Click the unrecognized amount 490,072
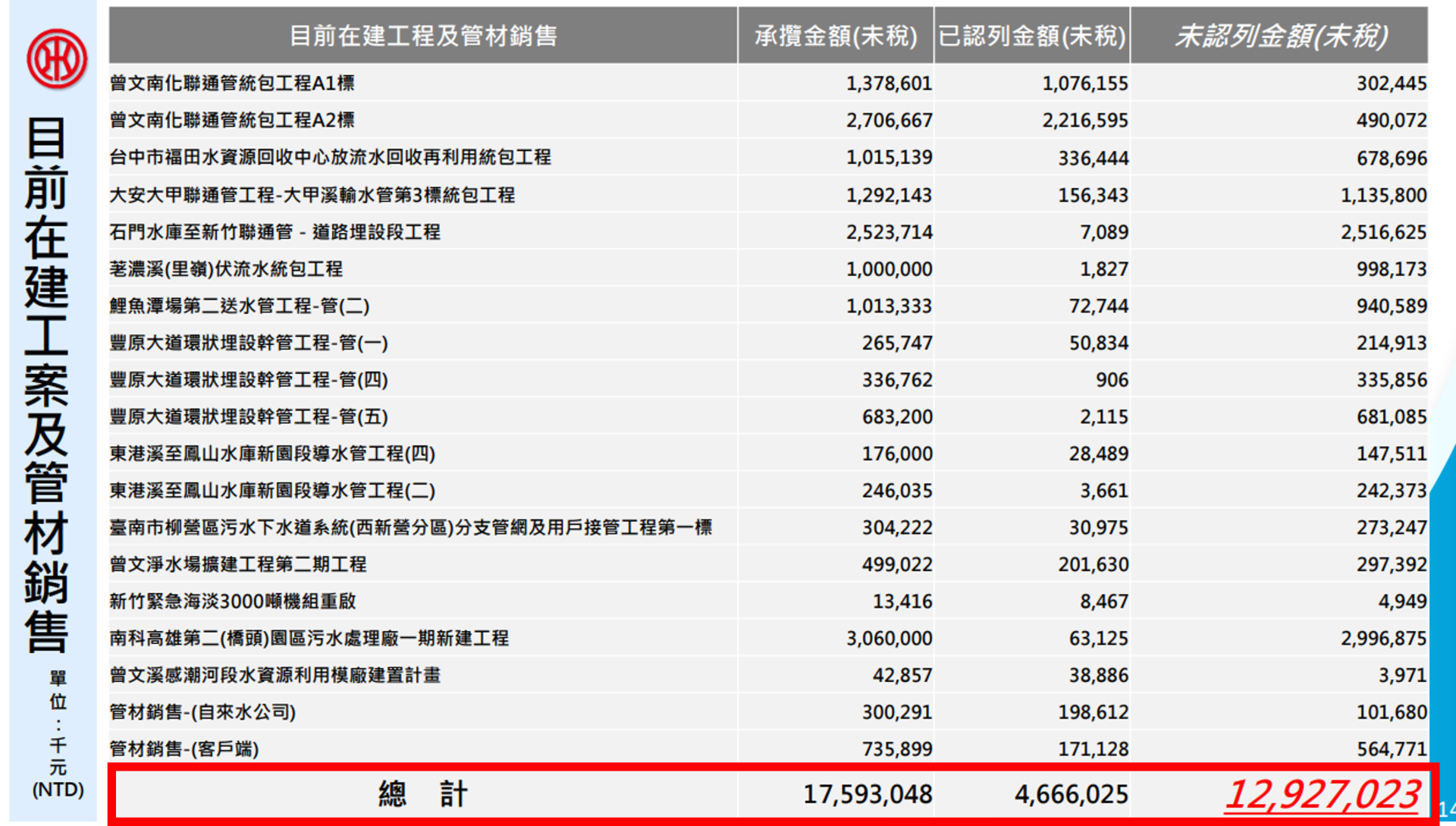Image resolution: width=1456 pixels, height=826 pixels. [x=1392, y=121]
